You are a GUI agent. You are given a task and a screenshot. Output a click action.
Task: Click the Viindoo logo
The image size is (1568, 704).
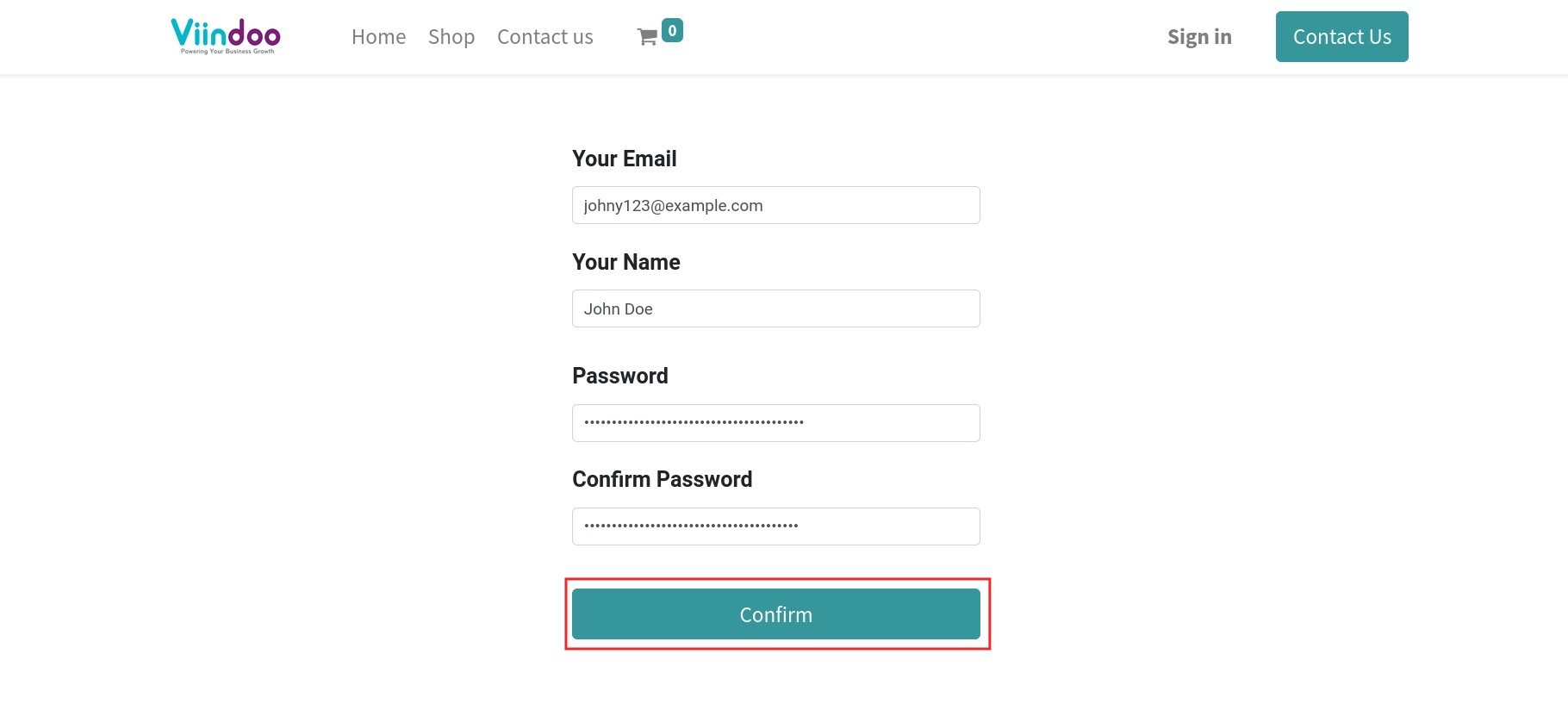click(x=226, y=34)
